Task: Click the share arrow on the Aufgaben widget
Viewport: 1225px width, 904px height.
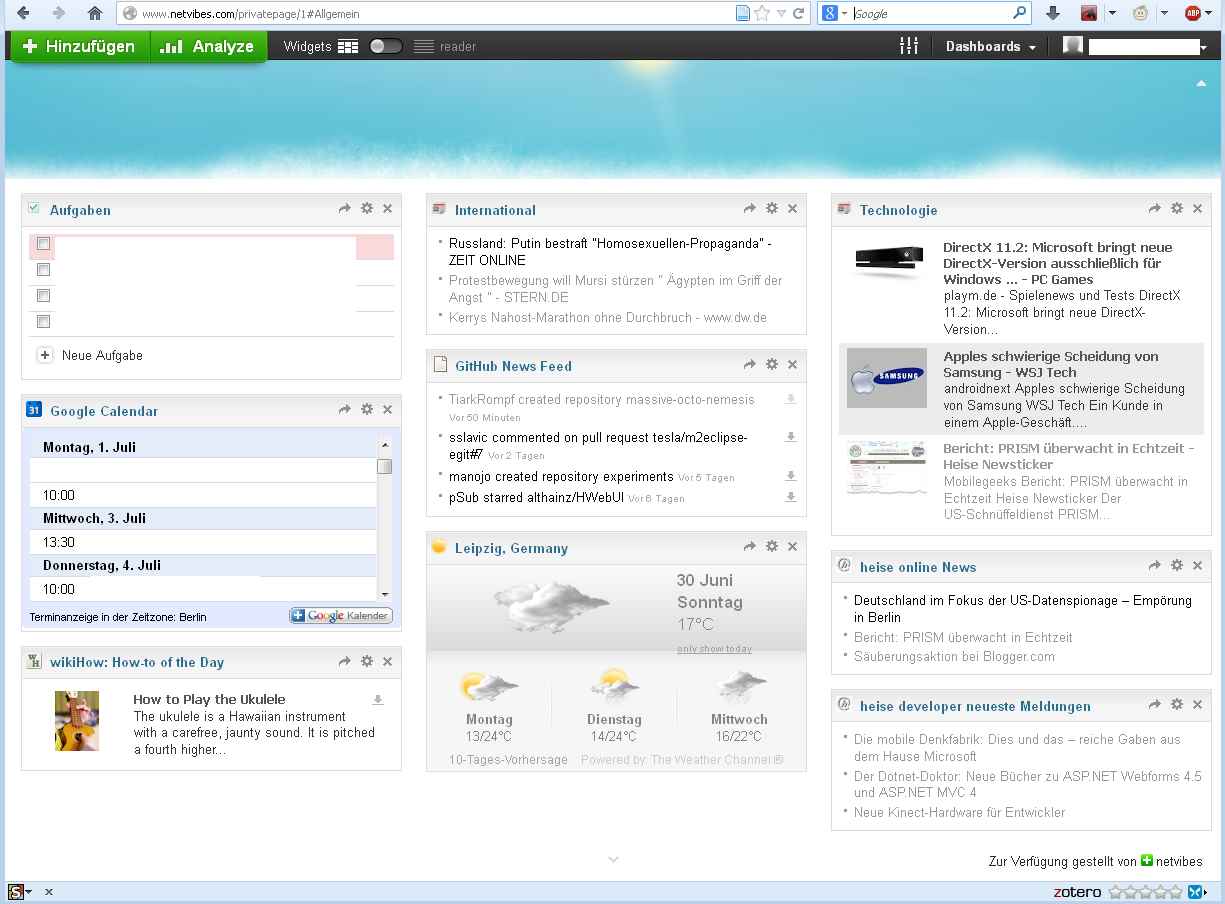Action: coord(343,209)
